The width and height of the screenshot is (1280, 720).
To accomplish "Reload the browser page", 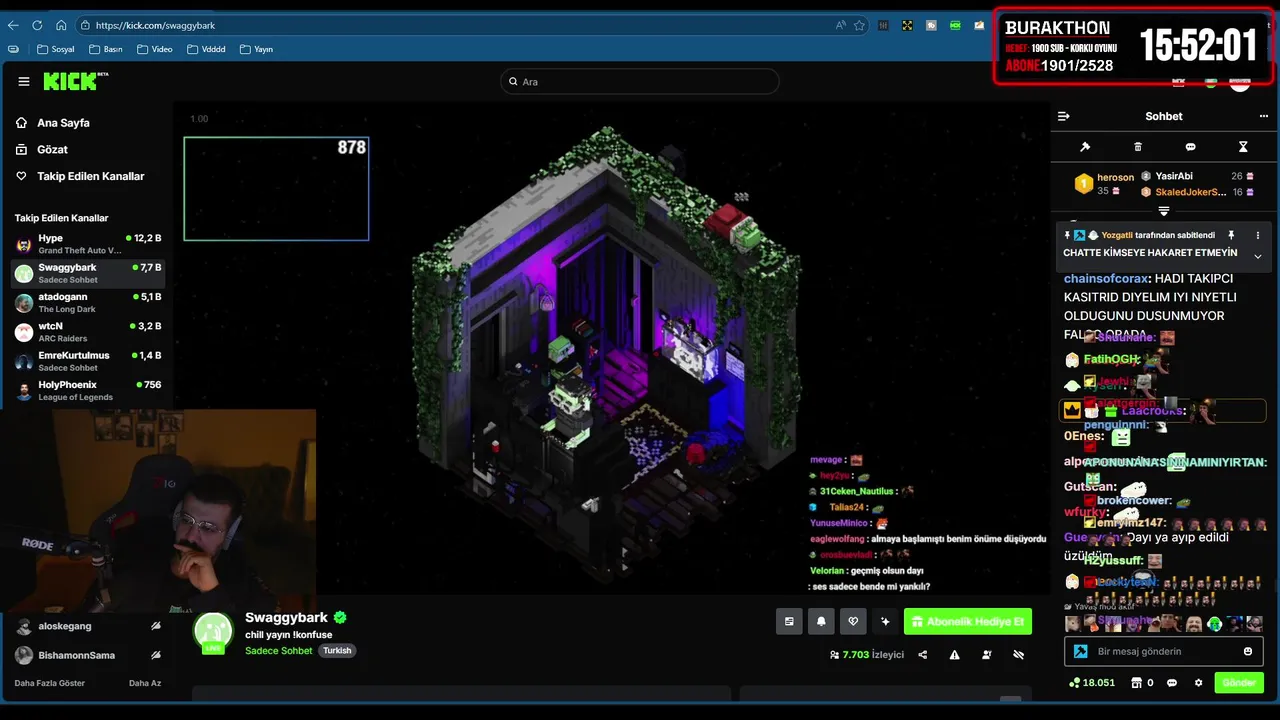I will (x=37, y=25).
